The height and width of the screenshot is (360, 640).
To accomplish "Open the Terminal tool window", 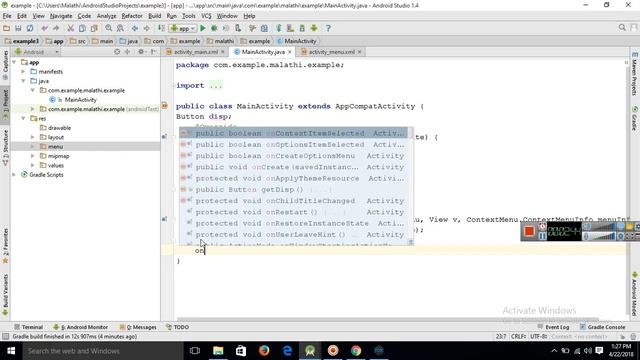I will click(29, 327).
